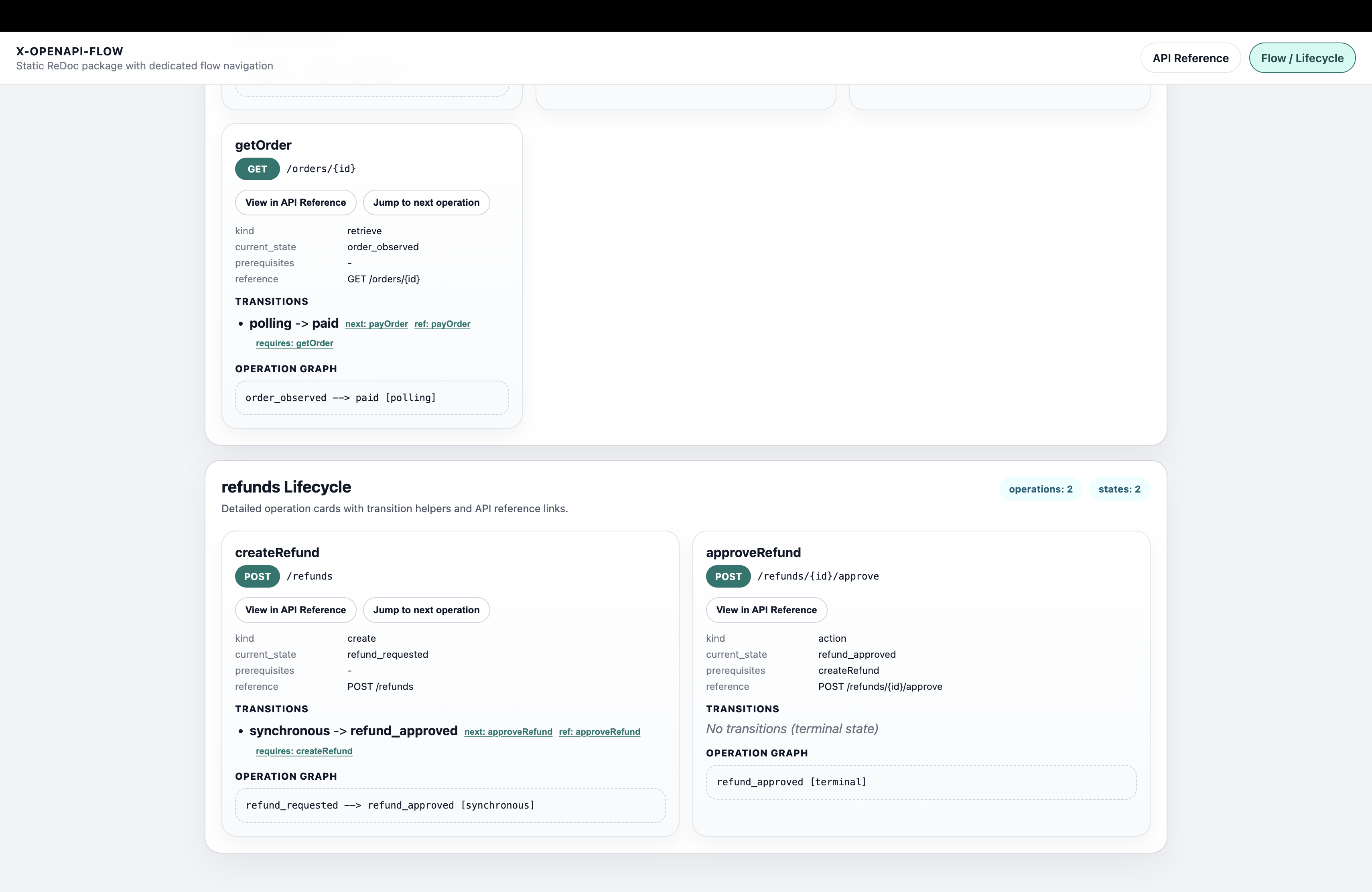Image resolution: width=1372 pixels, height=892 pixels.
Task: Open the requires: getOrder link
Action: pos(294,343)
